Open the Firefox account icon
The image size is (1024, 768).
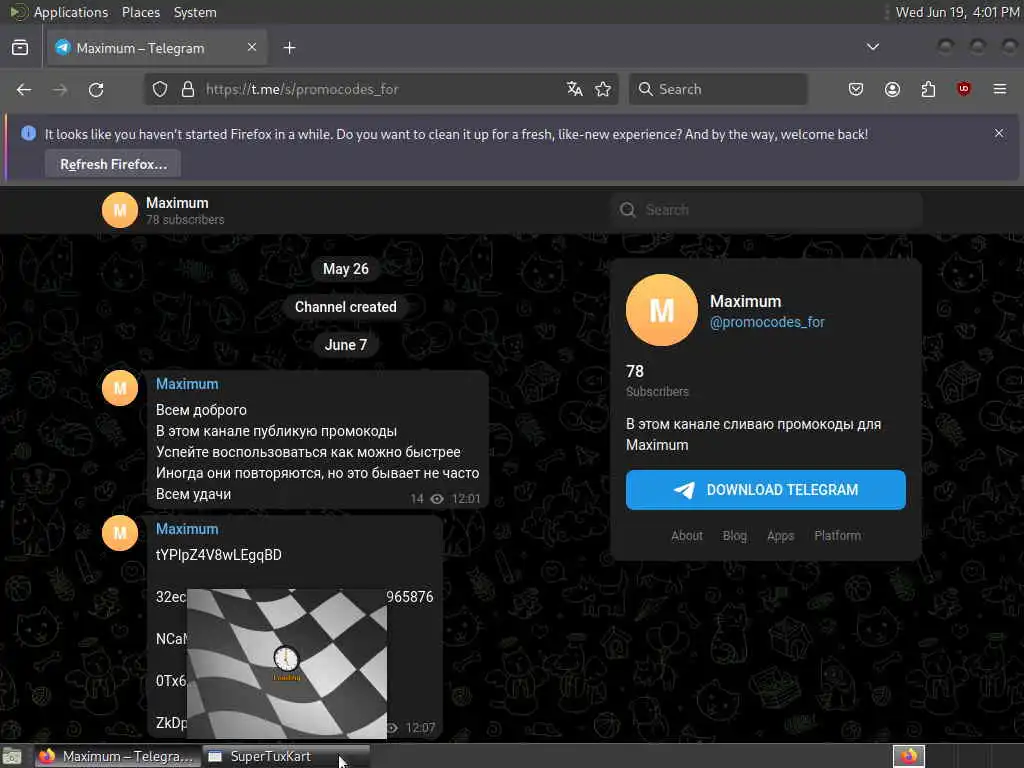pyautogui.click(x=892, y=89)
